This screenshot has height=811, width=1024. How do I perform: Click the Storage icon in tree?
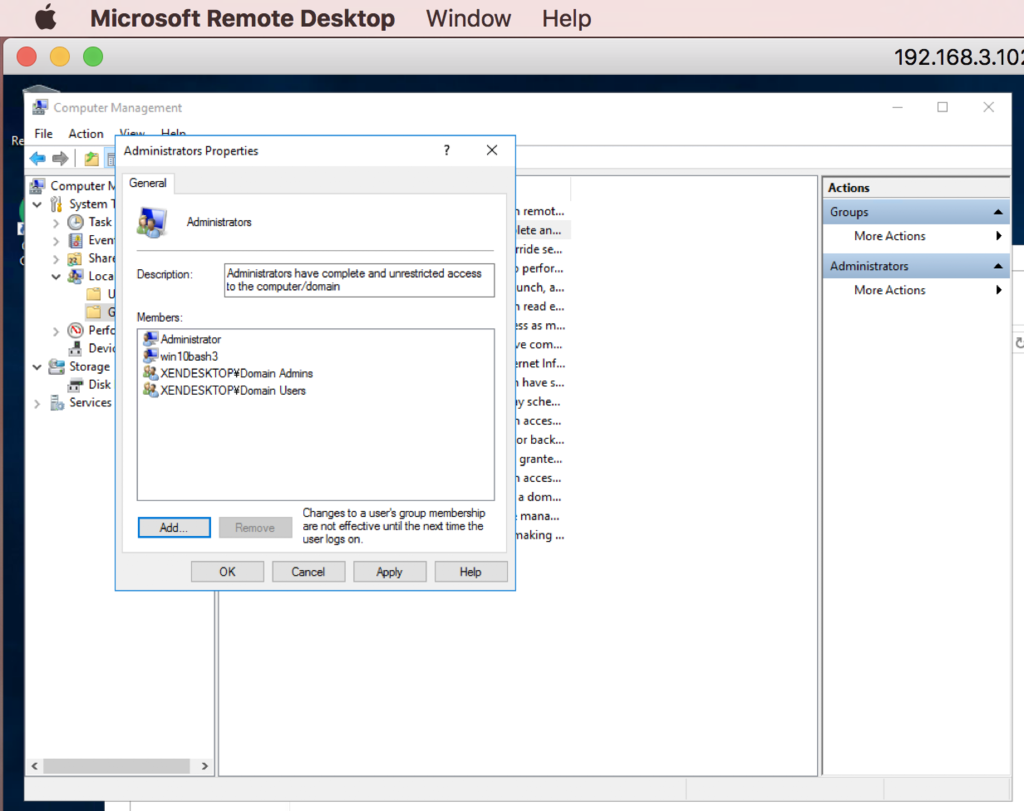point(57,366)
